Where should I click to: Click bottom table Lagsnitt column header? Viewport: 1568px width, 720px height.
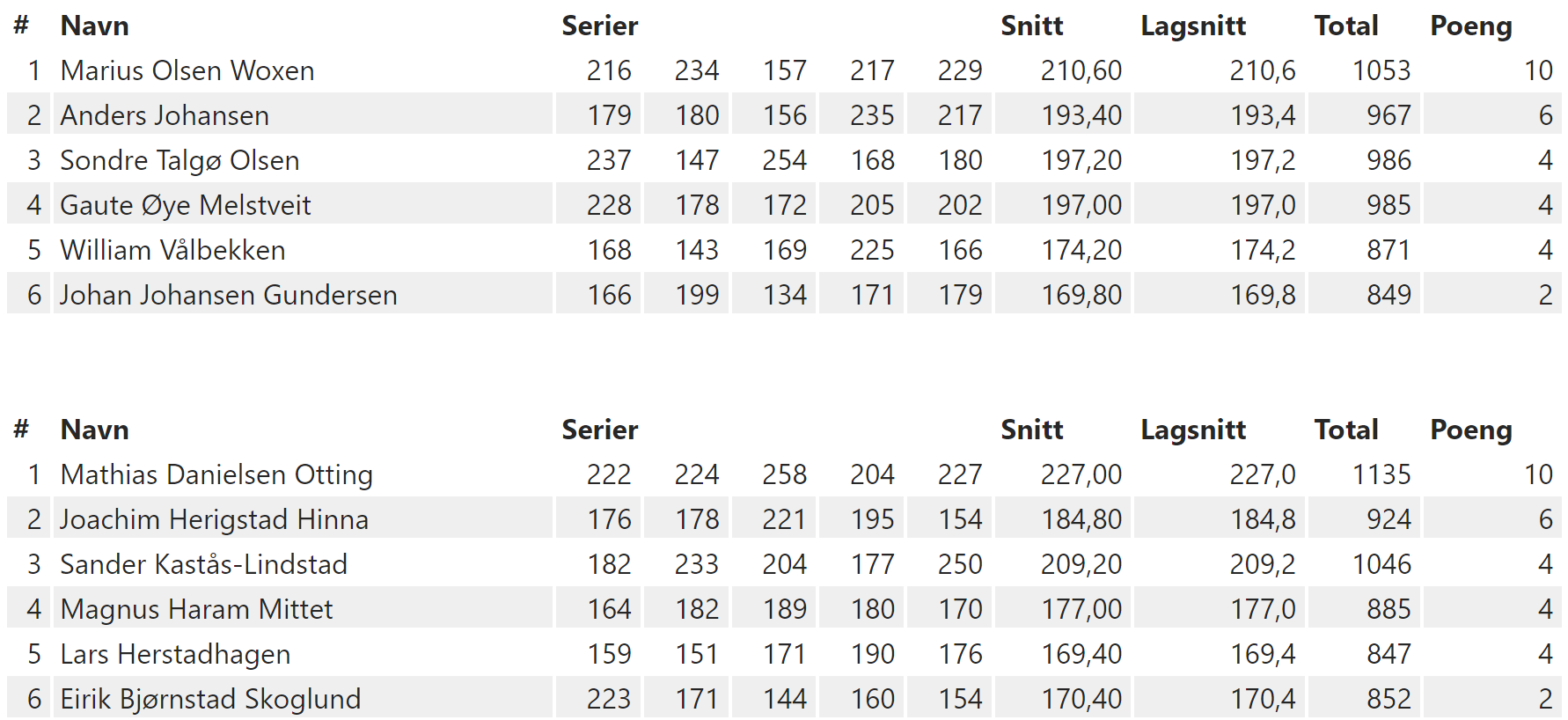point(1193,430)
